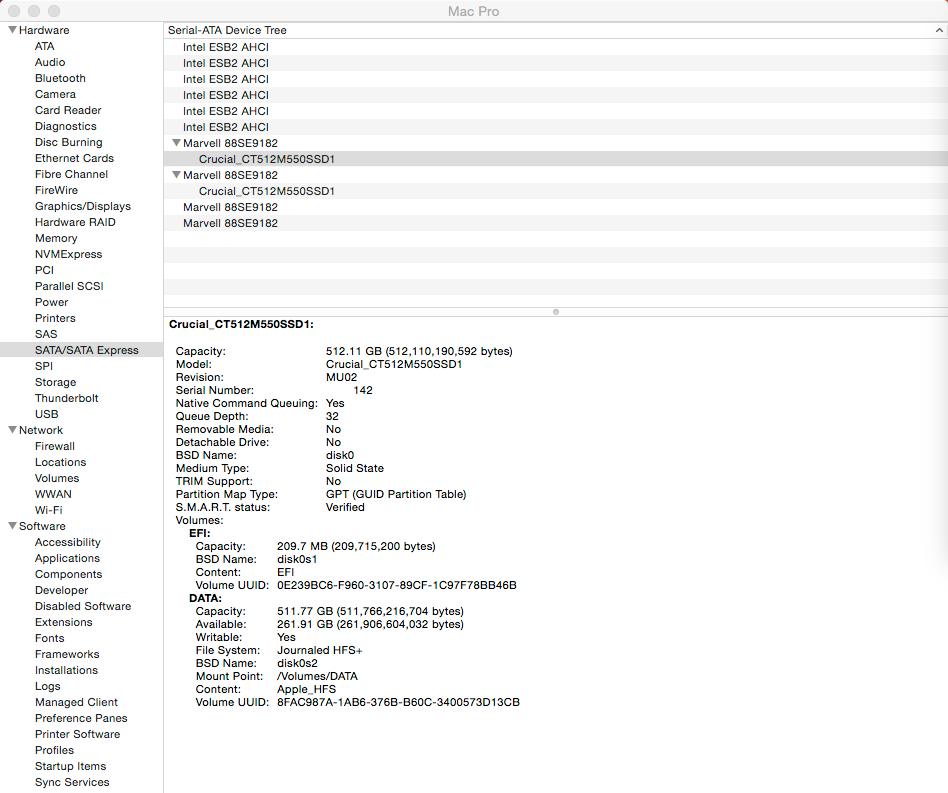Image resolution: width=948 pixels, height=793 pixels.
Task: Select Fibre Channel in the sidebar
Action: click(x=71, y=174)
